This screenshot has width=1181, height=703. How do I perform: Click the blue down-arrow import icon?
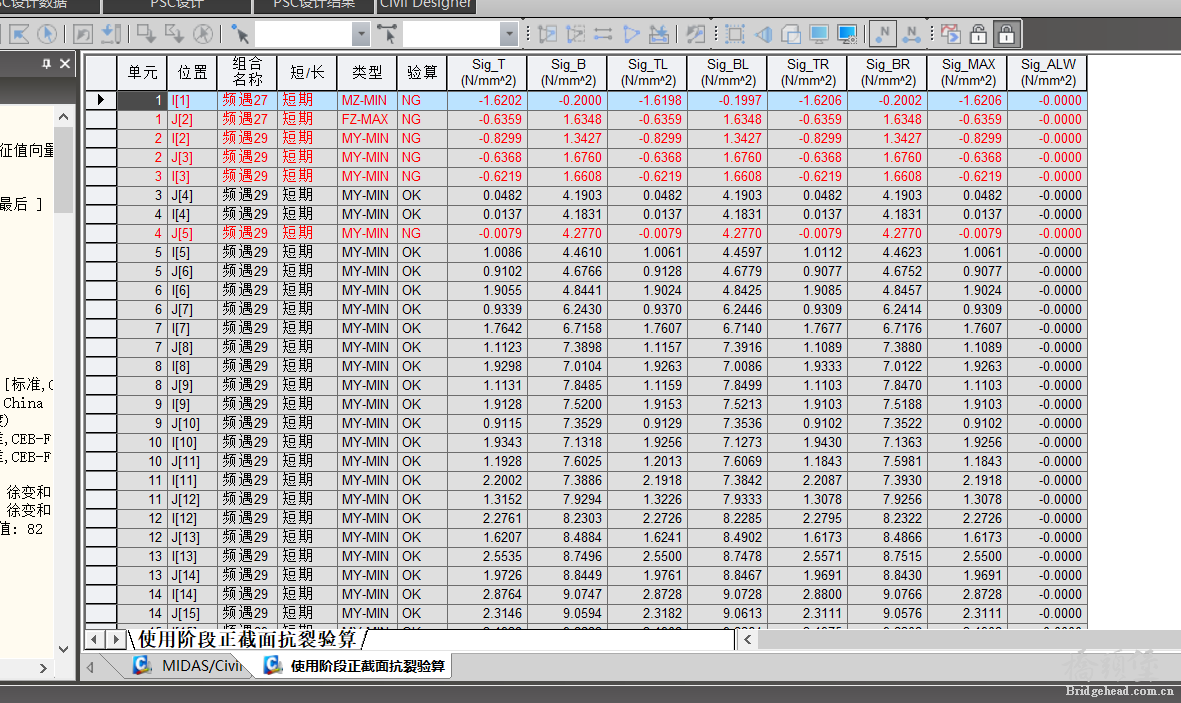tap(111, 34)
